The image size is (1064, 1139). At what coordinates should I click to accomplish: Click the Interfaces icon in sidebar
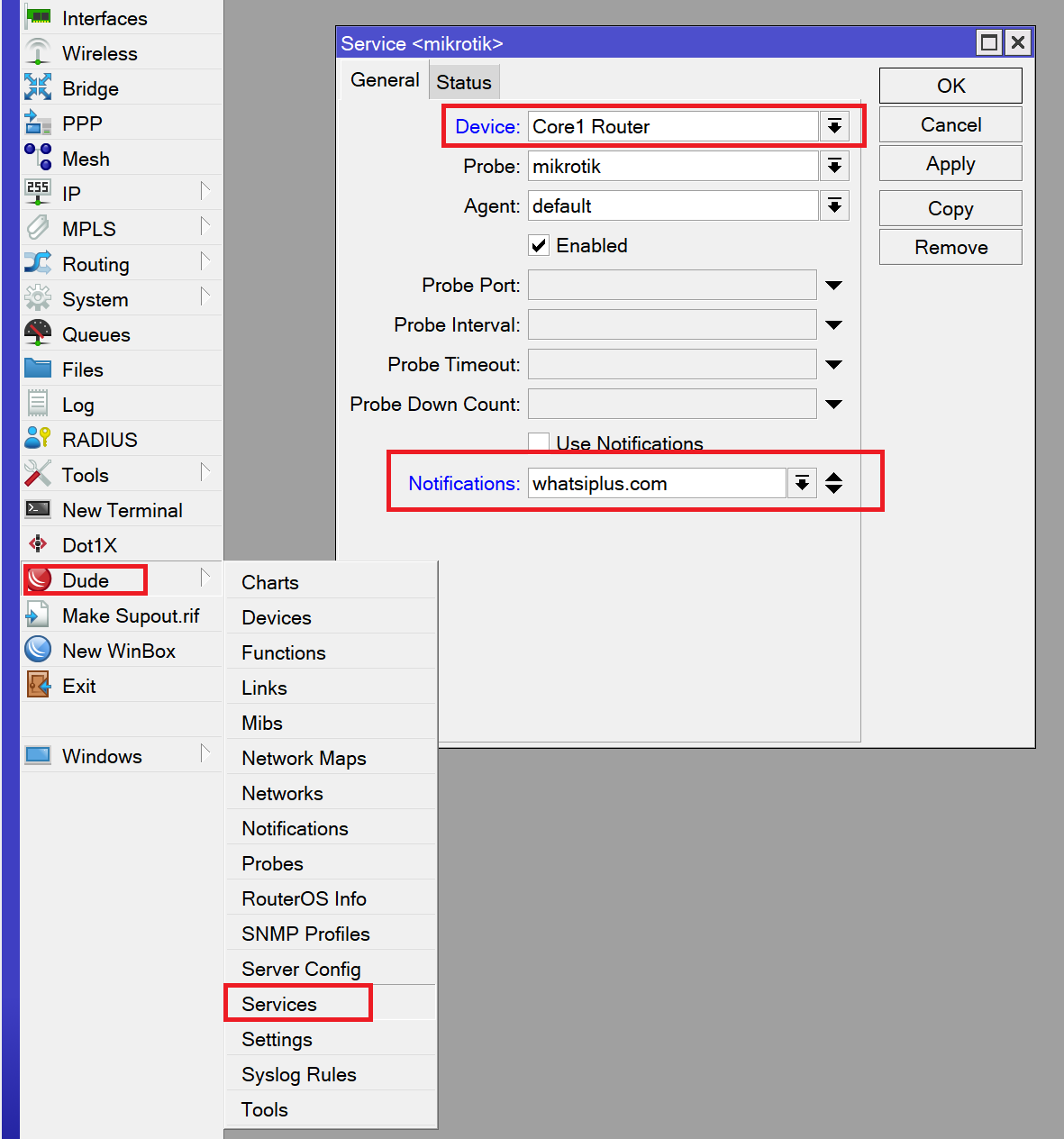tap(38, 17)
